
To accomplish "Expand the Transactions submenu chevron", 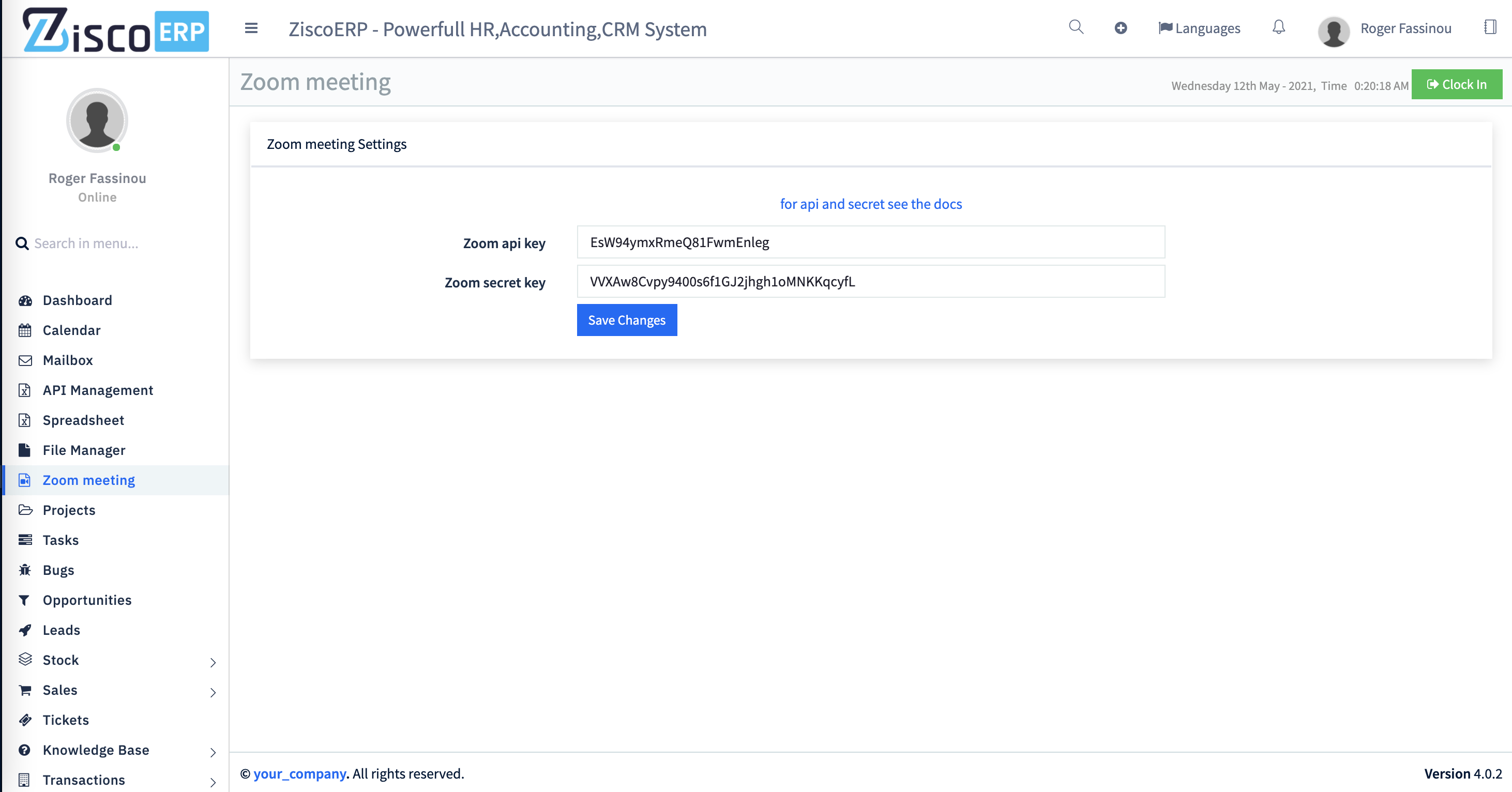I will [213, 782].
